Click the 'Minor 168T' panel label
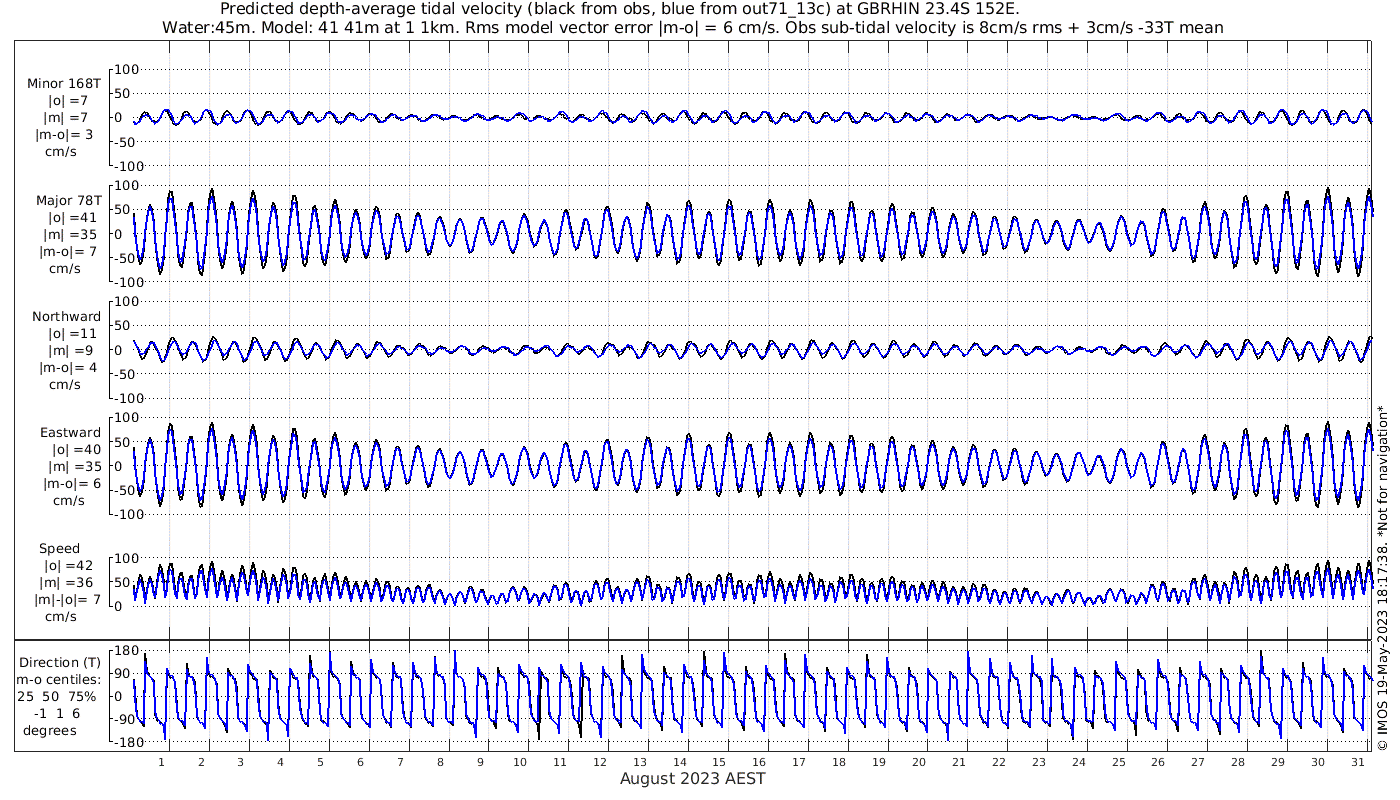1400x800 pixels. [63, 84]
